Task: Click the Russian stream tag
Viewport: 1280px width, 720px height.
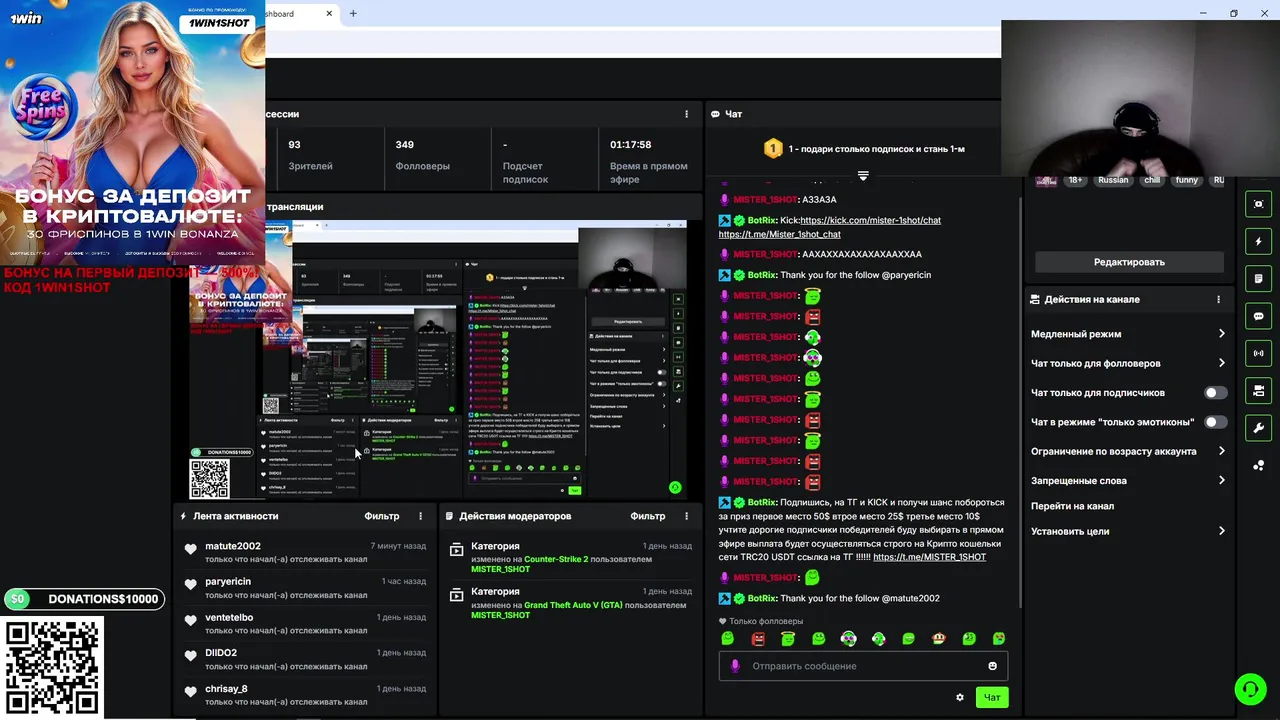Action: (1113, 181)
